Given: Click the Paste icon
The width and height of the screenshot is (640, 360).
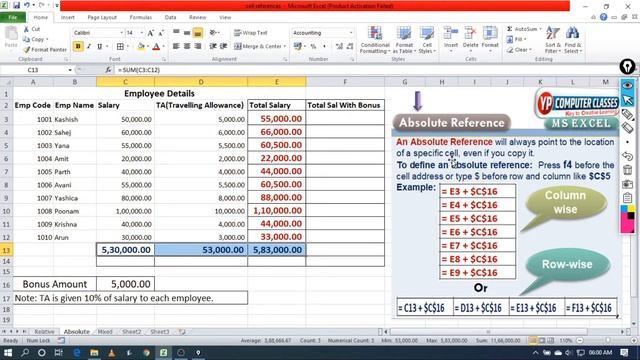Looking at the screenshot, I should click(x=11, y=34).
